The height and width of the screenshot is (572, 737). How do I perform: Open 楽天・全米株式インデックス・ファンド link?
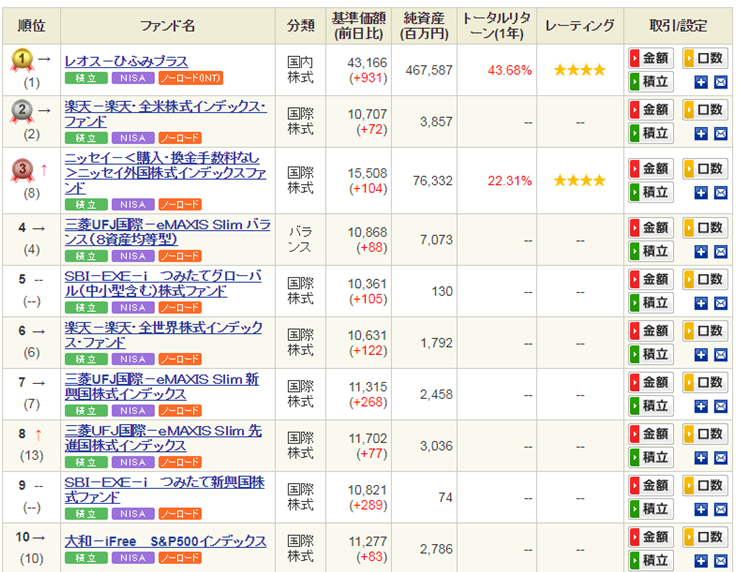pyautogui.click(x=165, y=113)
